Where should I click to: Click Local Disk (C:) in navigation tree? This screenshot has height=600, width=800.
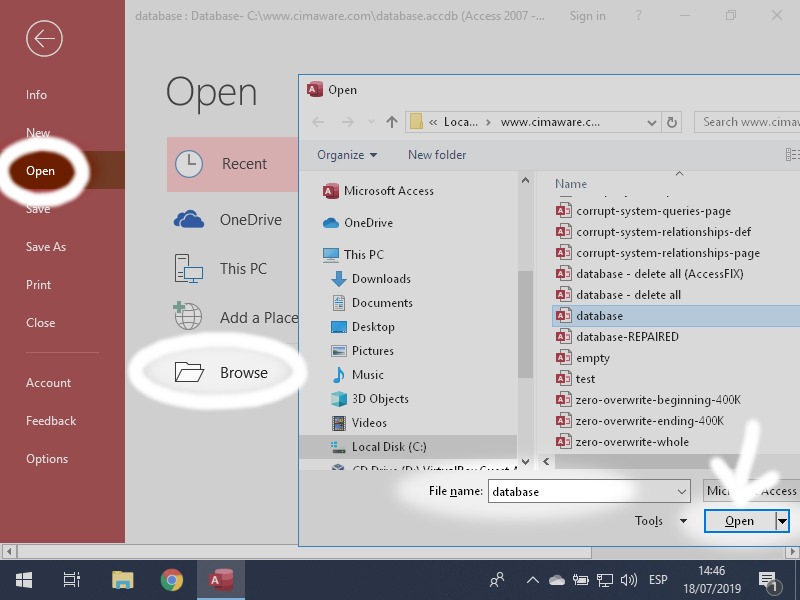pyautogui.click(x=389, y=447)
